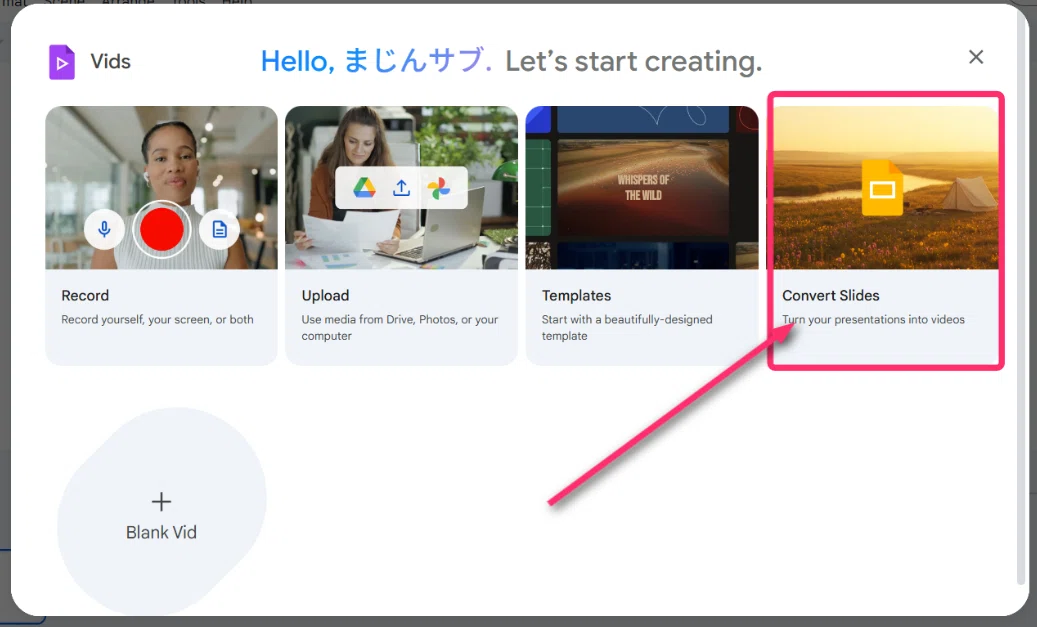Viewport: 1037px width, 627px height.
Task: Click the Whispers of the Wild template thumbnail
Action: pyautogui.click(x=643, y=188)
